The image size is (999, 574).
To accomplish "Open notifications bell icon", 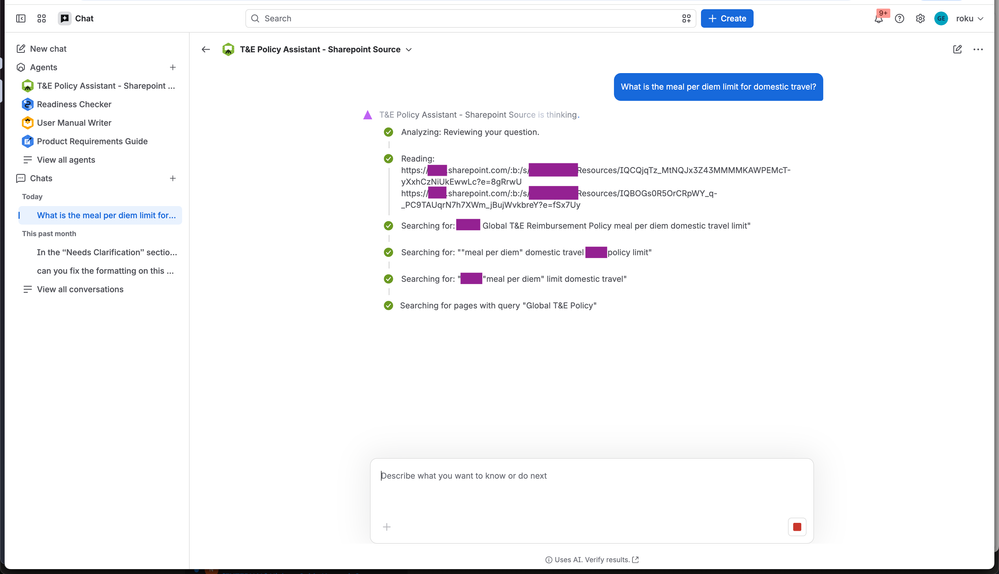I will tap(879, 18).
